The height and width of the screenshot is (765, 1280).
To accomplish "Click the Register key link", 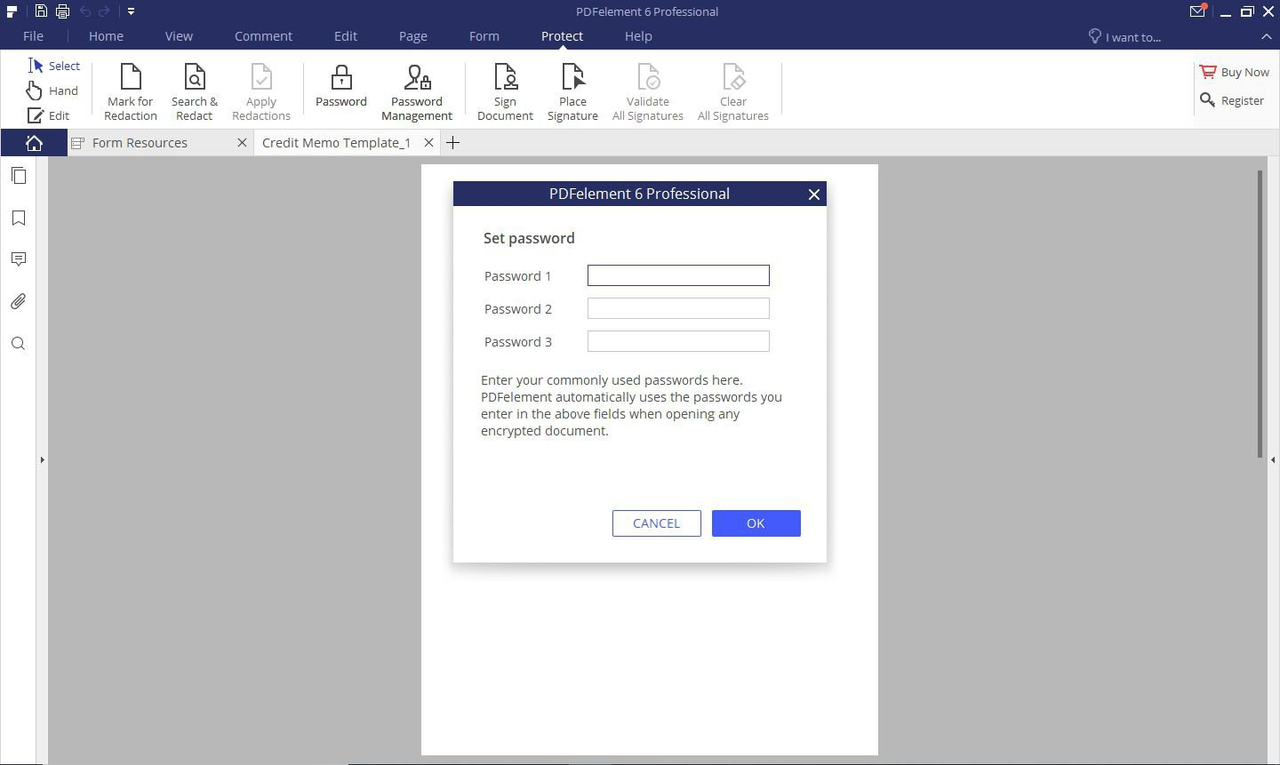I will click(x=1232, y=100).
